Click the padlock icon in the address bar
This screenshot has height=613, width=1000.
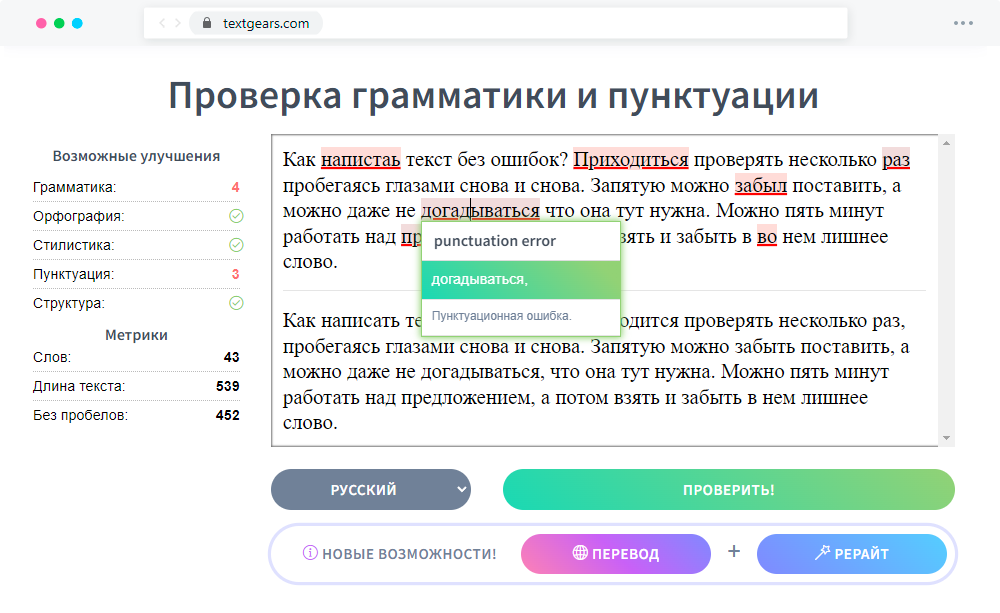point(207,22)
